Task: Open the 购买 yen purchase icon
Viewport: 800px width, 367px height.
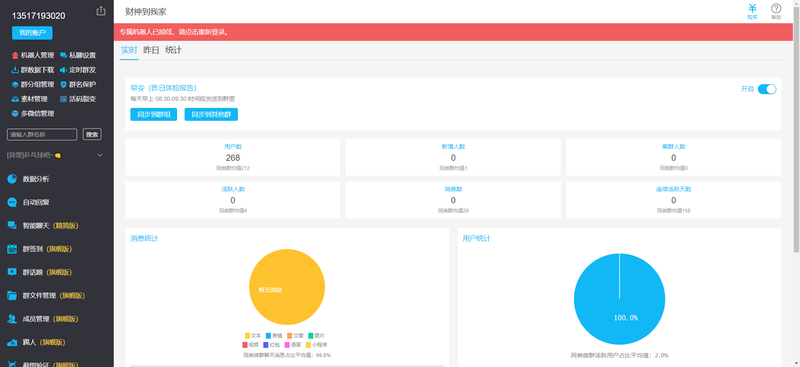Action: click(752, 11)
